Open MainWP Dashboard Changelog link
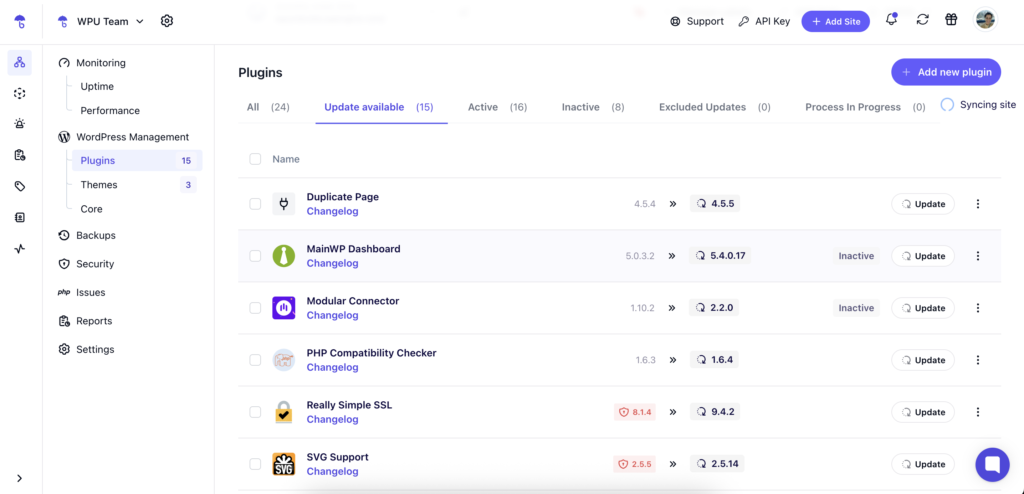 tap(332, 263)
